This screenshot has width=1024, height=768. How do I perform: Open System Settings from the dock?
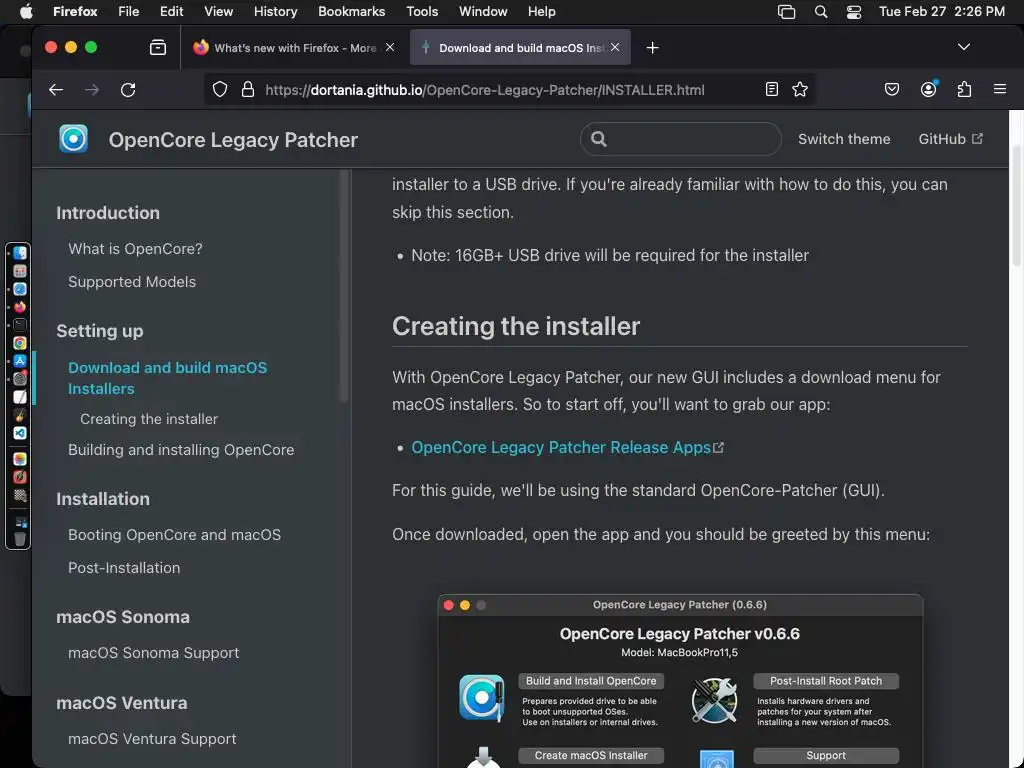(20, 379)
